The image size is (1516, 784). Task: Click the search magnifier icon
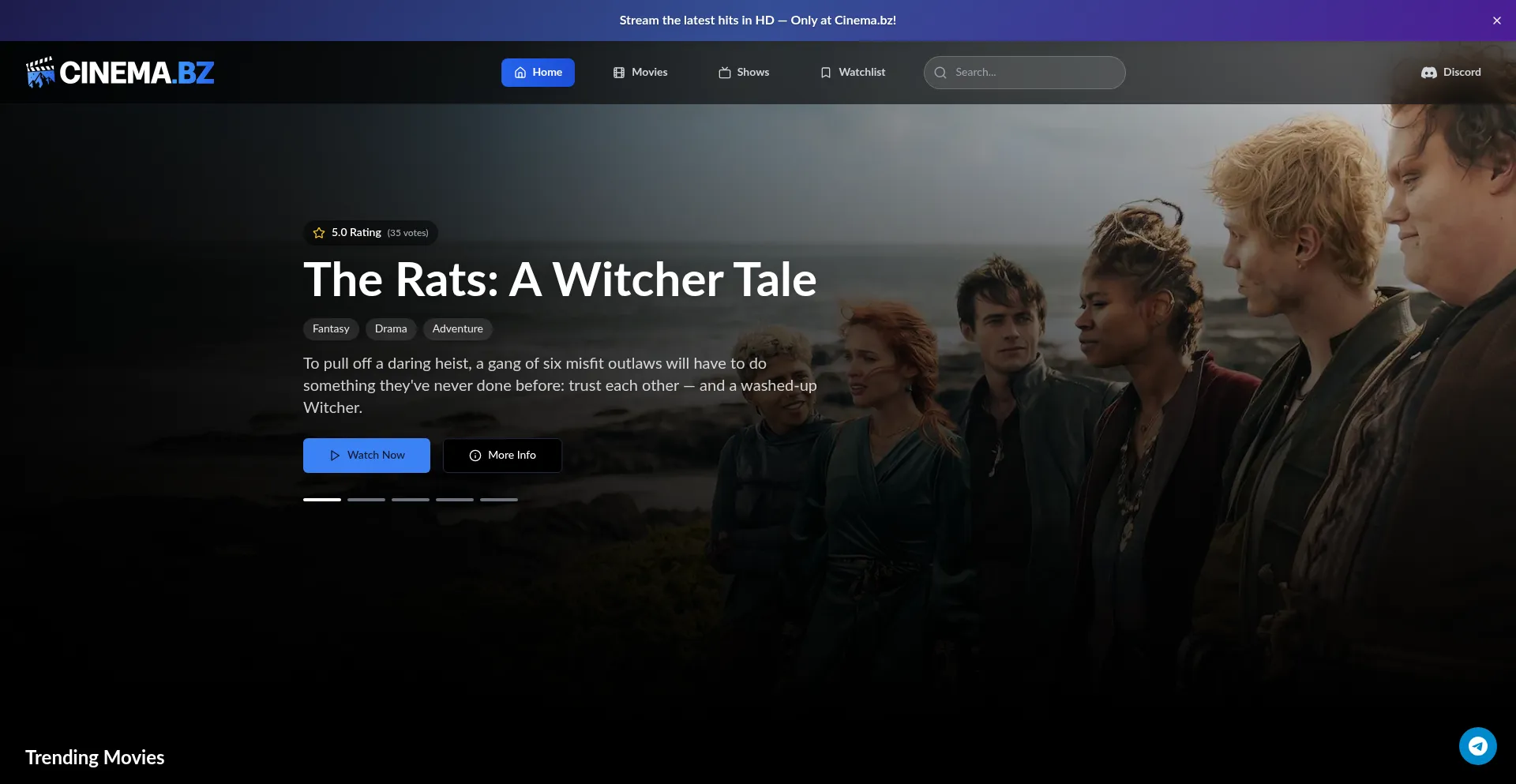pyautogui.click(x=940, y=73)
